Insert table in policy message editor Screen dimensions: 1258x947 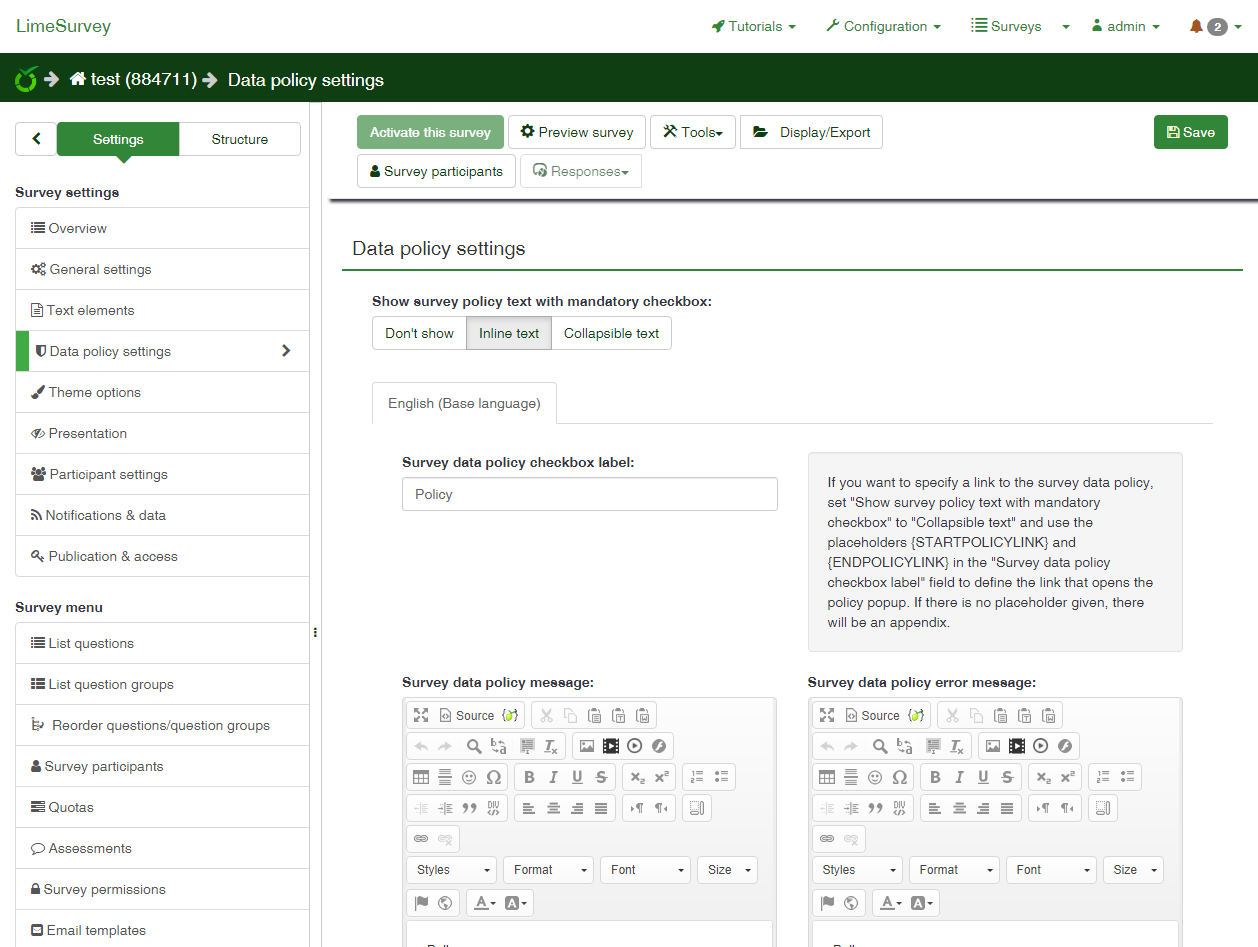[x=421, y=777]
